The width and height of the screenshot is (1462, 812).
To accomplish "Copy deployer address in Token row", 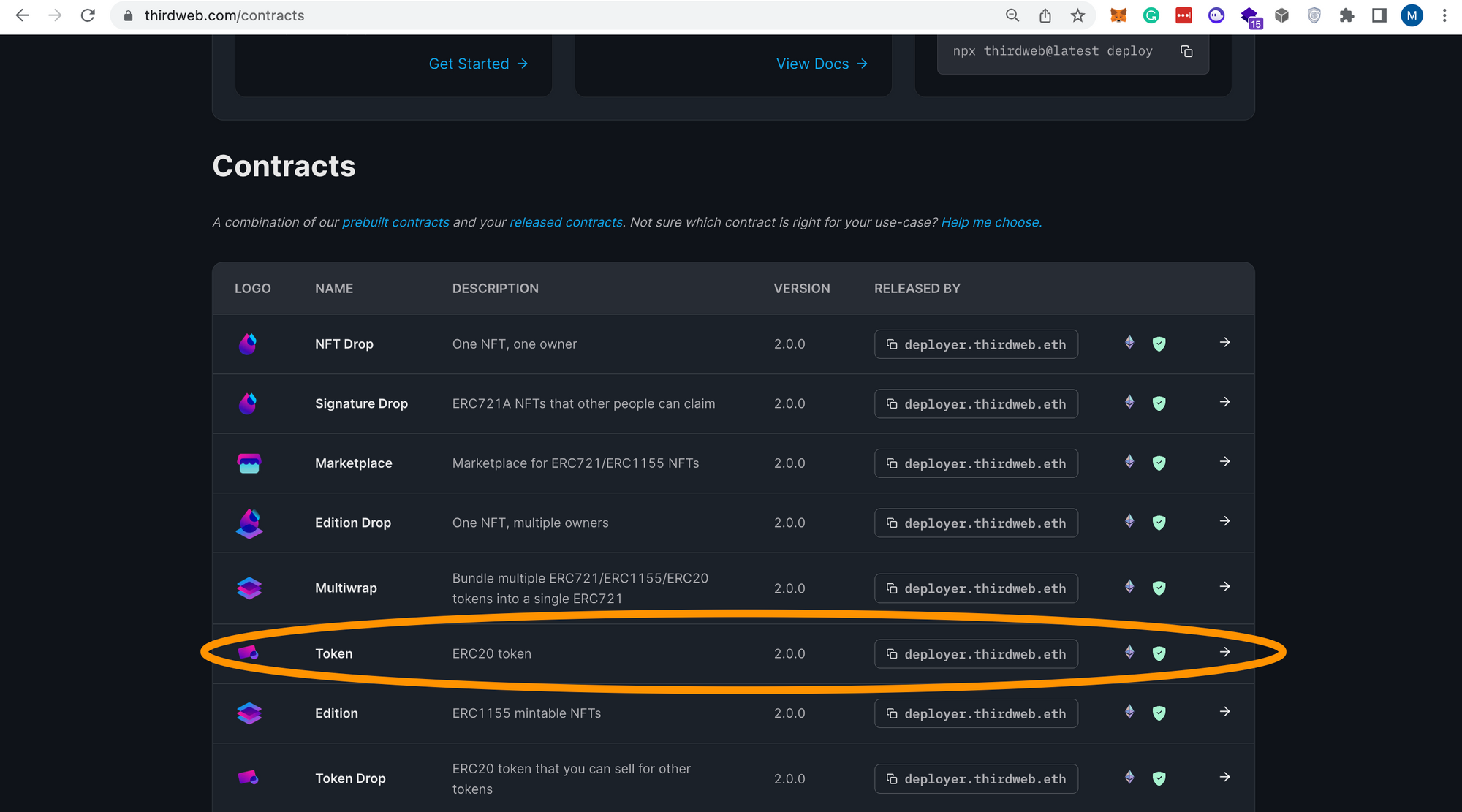I will click(976, 654).
